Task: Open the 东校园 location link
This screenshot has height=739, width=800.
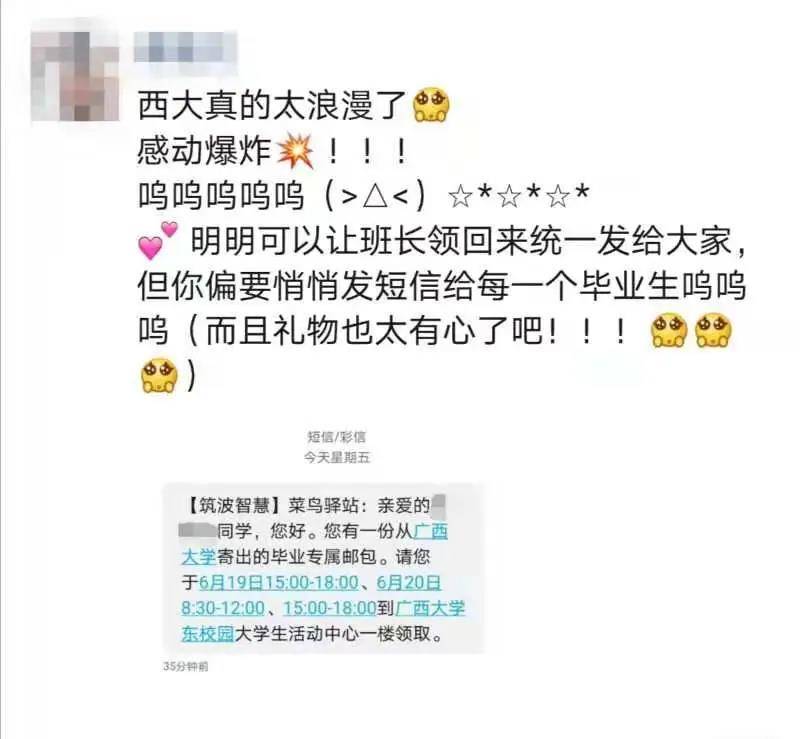Action: [208, 634]
